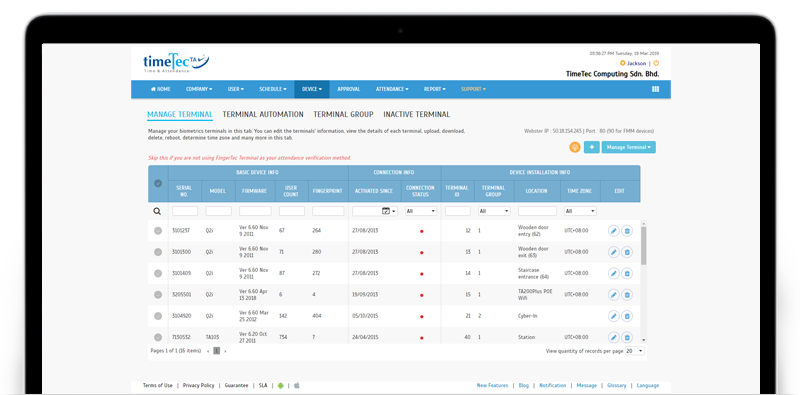Click the Android app icon in footer
800x395 pixels.
pos(280,386)
